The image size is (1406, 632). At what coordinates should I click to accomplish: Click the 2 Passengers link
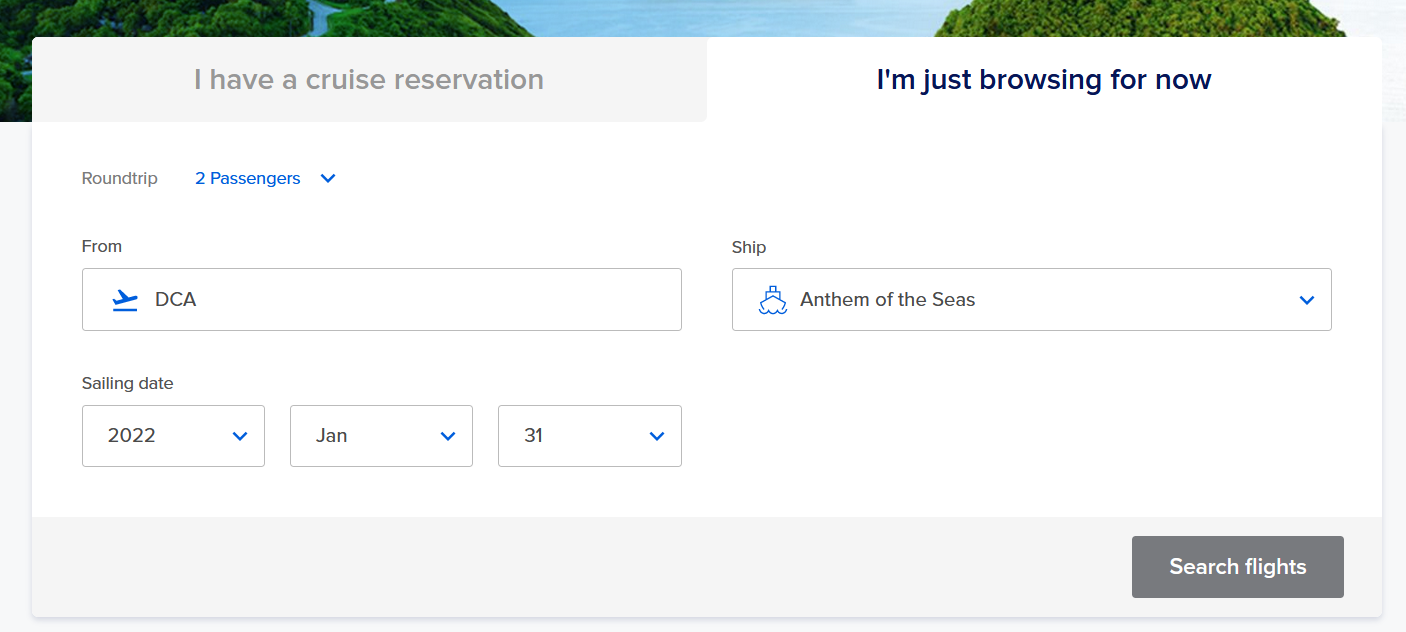click(248, 179)
